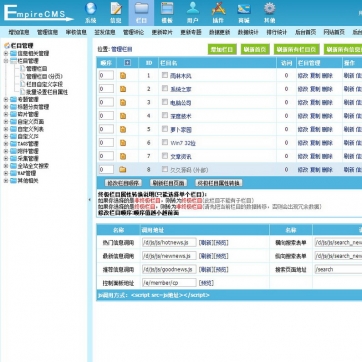Screen dimensions: 362x362
Task: Check the checkbox for 电脑公司
Action: pyautogui.click(x=165, y=102)
